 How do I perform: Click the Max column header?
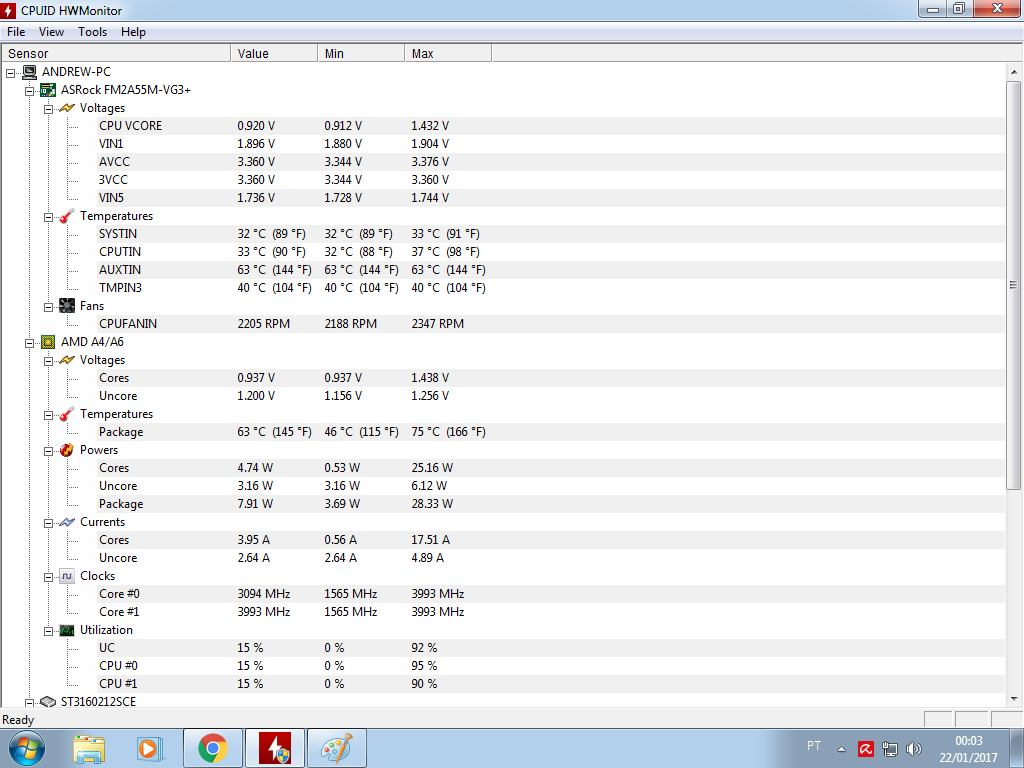click(x=448, y=54)
